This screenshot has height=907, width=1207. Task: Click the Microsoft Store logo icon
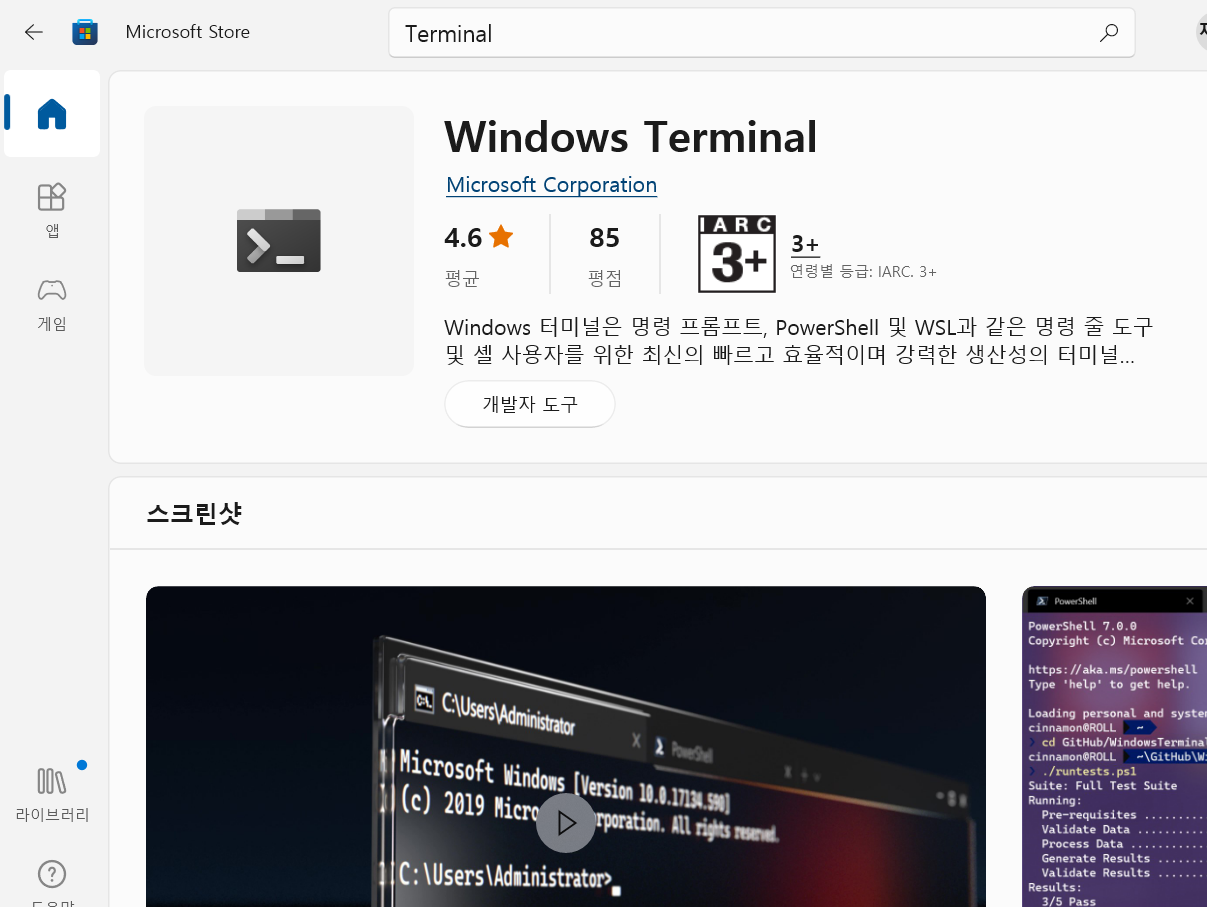coord(85,32)
